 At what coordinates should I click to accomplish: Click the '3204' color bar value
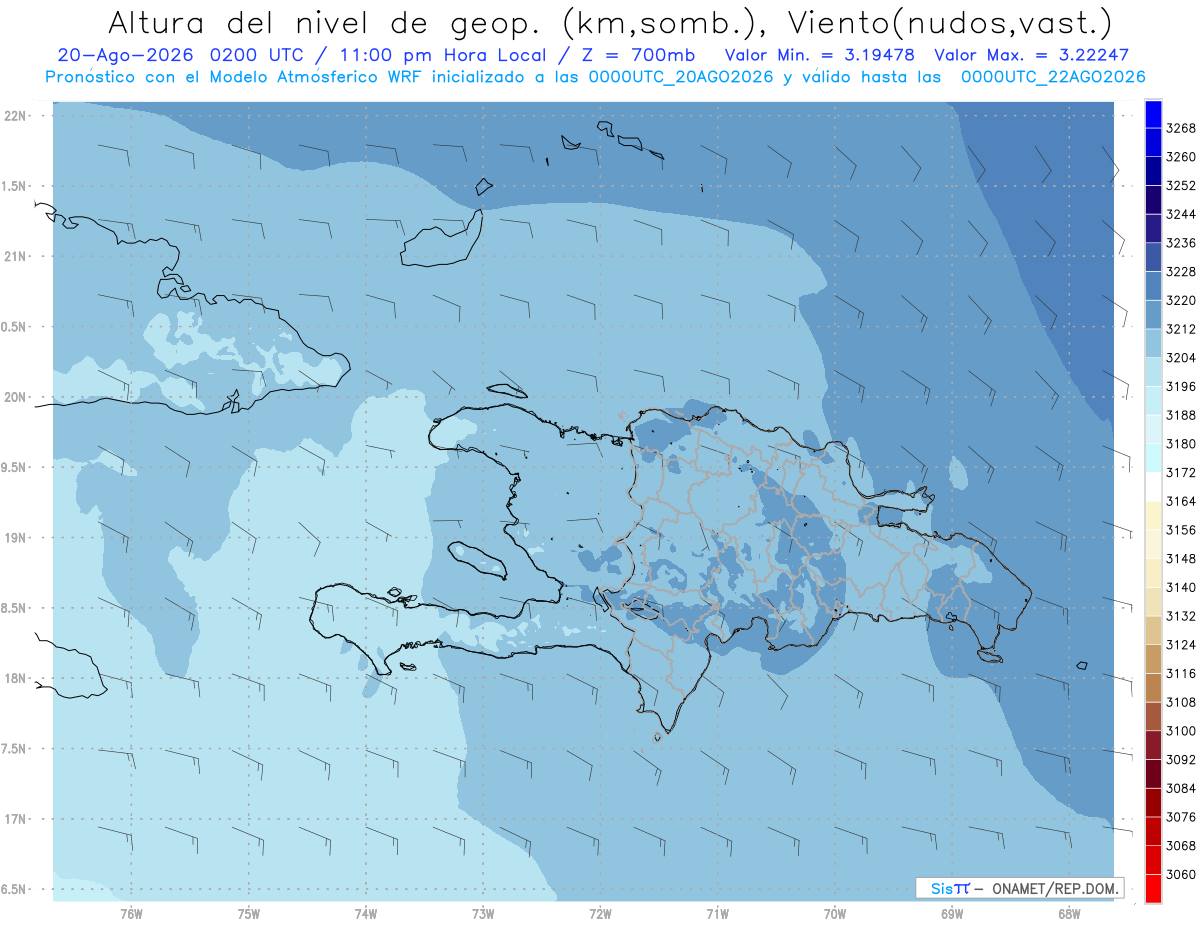(1181, 358)
